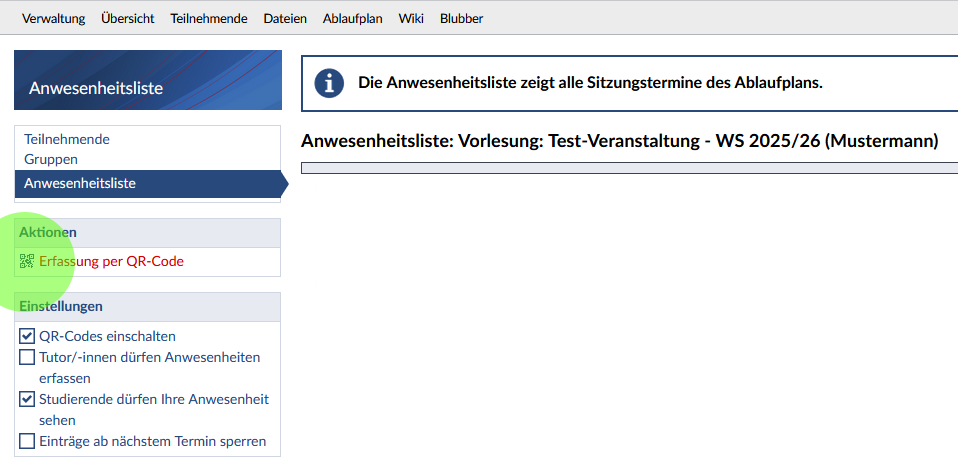Go to the Übersicht tab
Viewport: 958px width, 472px height.
128,18
